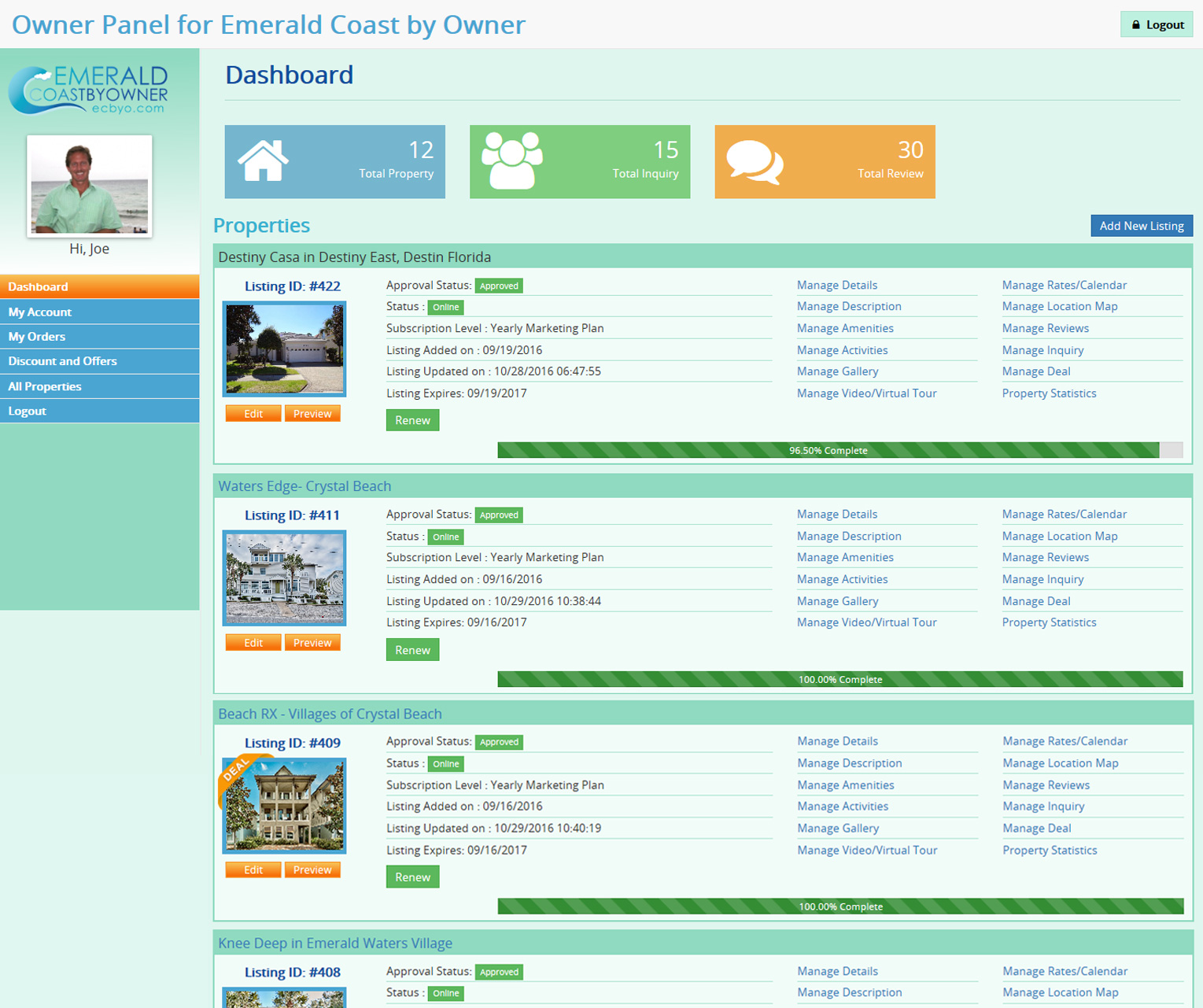Viewport: 1203px width, 1008px height.
Task: Preview listing #409 Beach RX
Action: tap(312, 870)
